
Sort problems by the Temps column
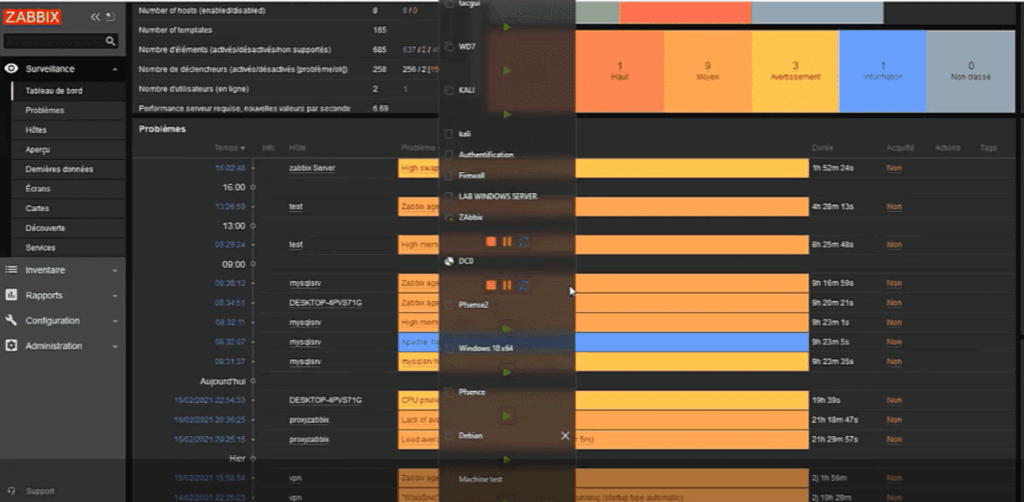tap(229, 148)
